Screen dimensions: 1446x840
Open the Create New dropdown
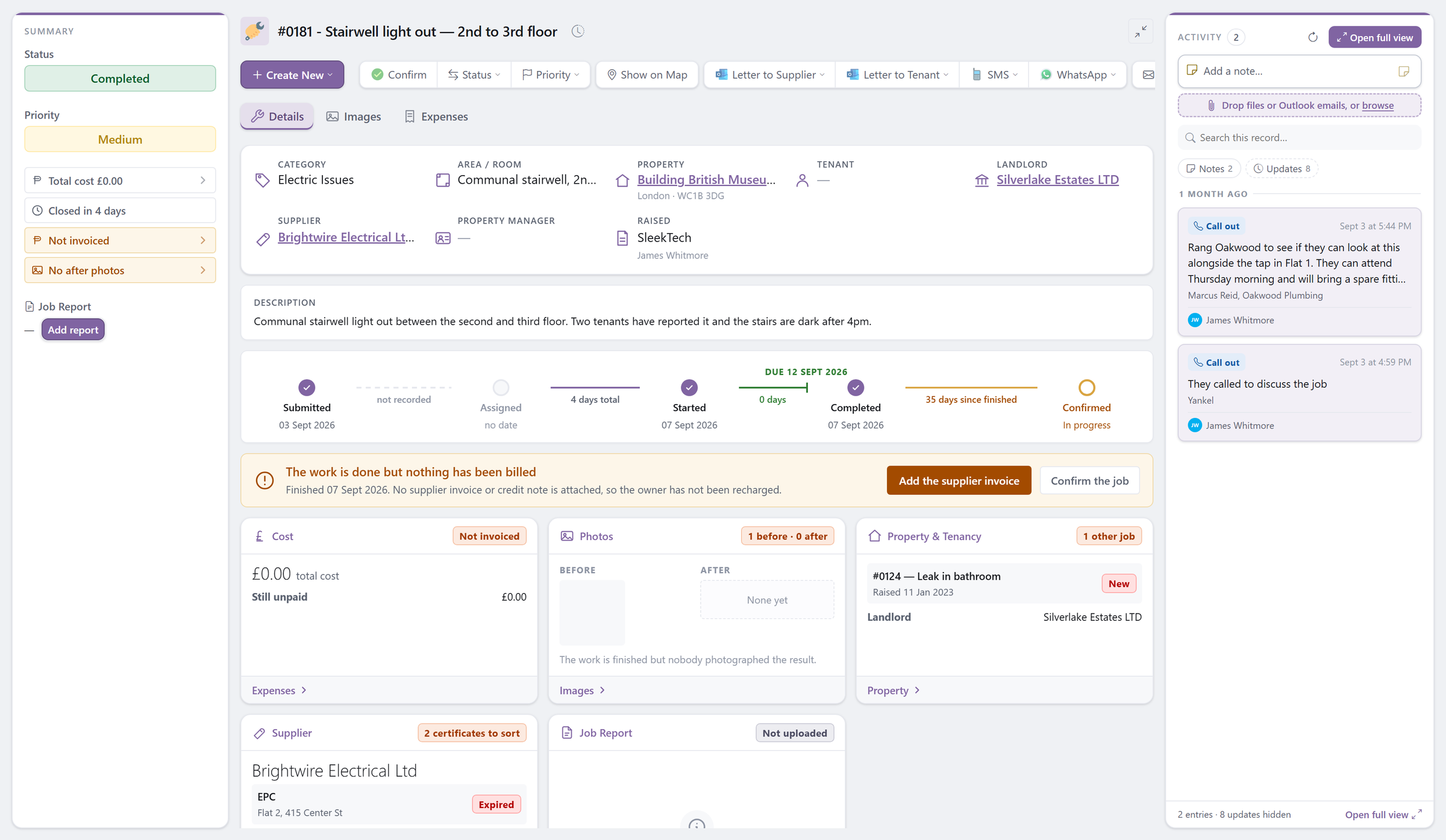(x=292, y=75)
